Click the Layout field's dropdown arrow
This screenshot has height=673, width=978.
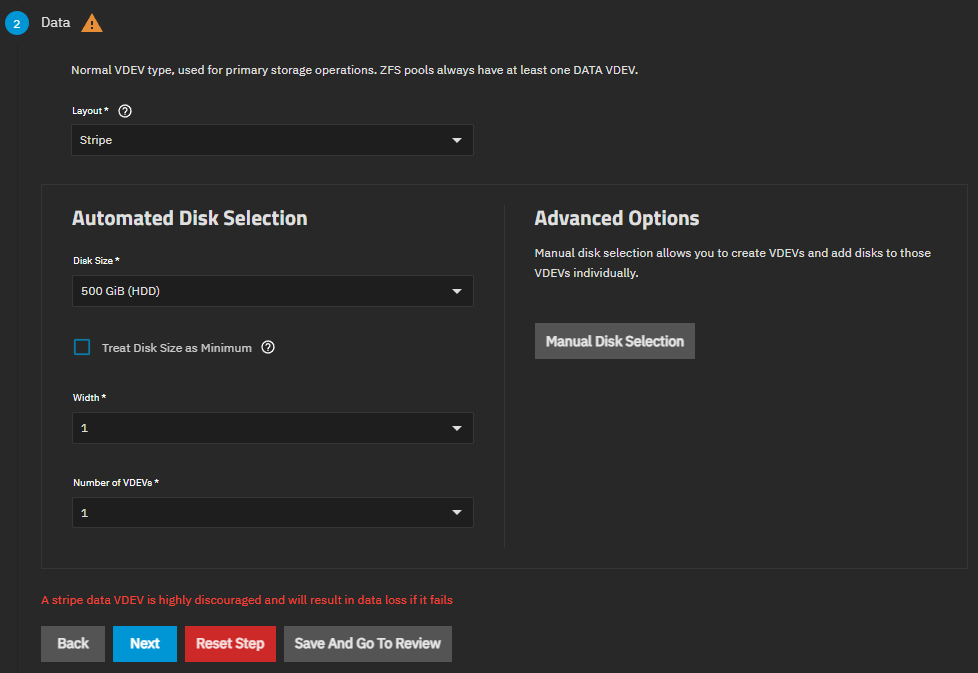click(x=457, y=141)
